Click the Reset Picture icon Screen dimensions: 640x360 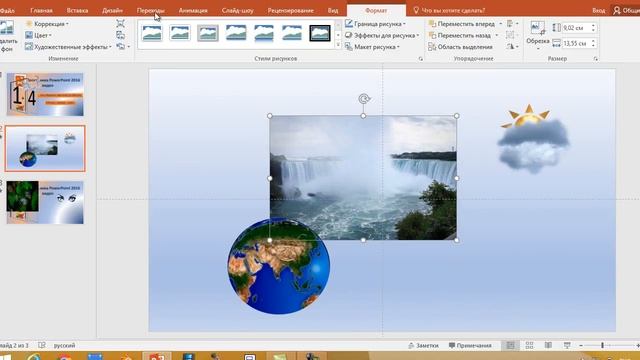[x=121, y=47]
